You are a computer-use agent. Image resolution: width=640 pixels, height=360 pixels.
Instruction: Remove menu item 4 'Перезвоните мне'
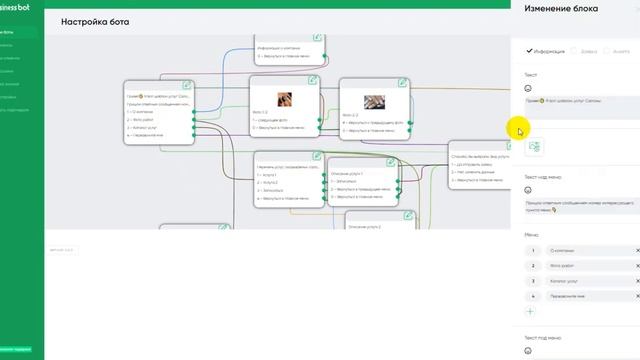[x=638, y=296]
